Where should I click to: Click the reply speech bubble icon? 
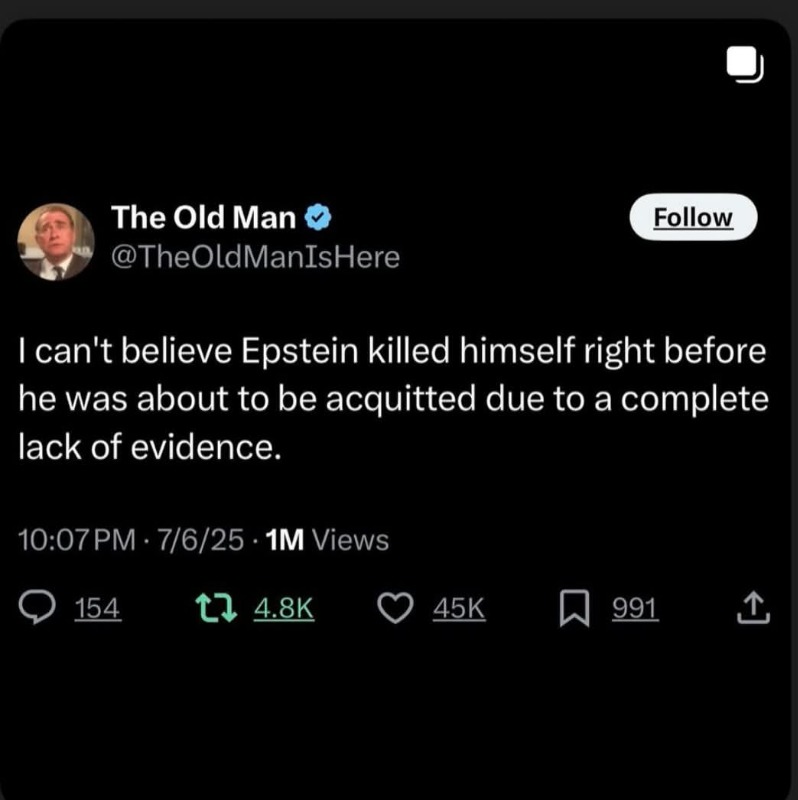coord(39,608)
